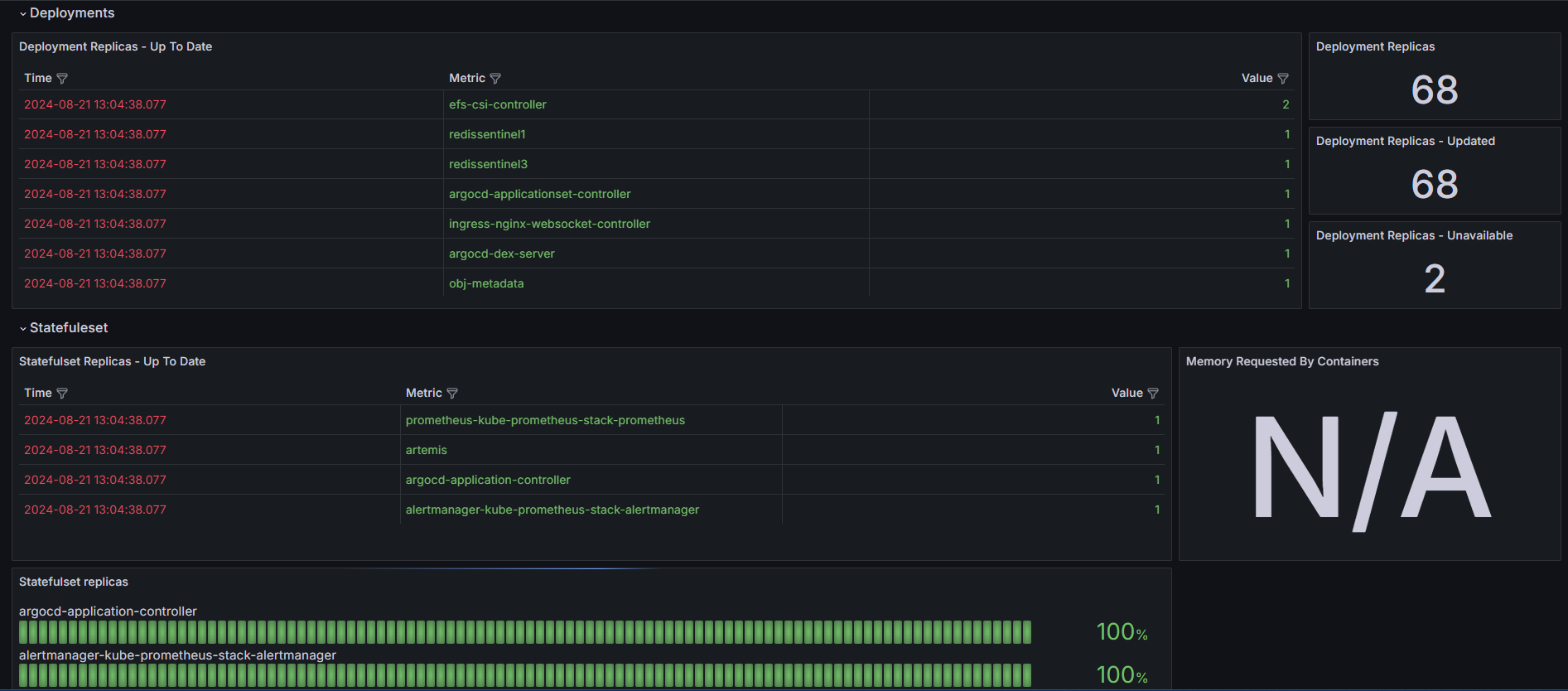
Task: Click Deployment Replicas - Unavailable stat value
Action: [x=1434, y=278]
